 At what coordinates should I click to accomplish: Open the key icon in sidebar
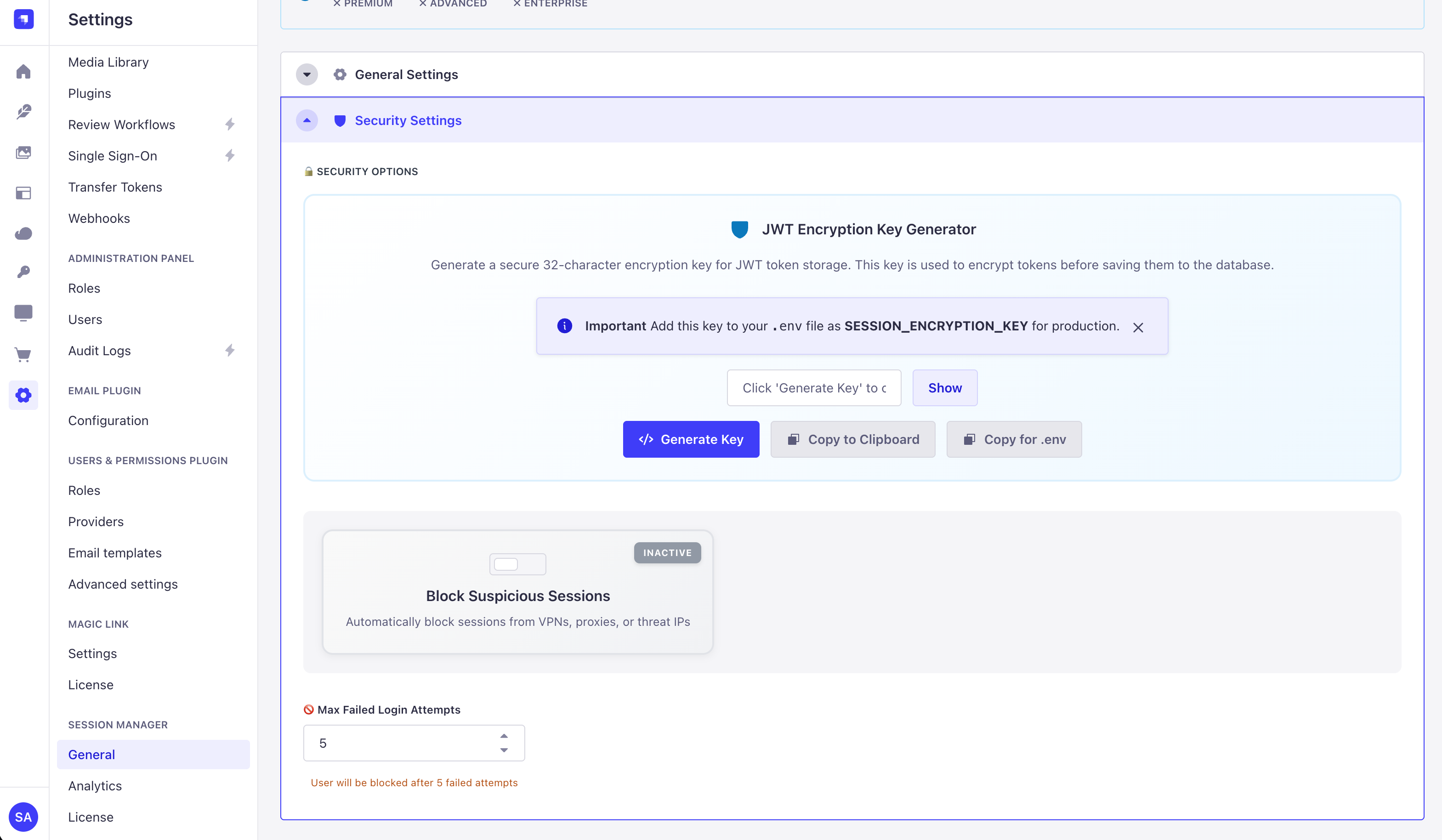point(23,272)
